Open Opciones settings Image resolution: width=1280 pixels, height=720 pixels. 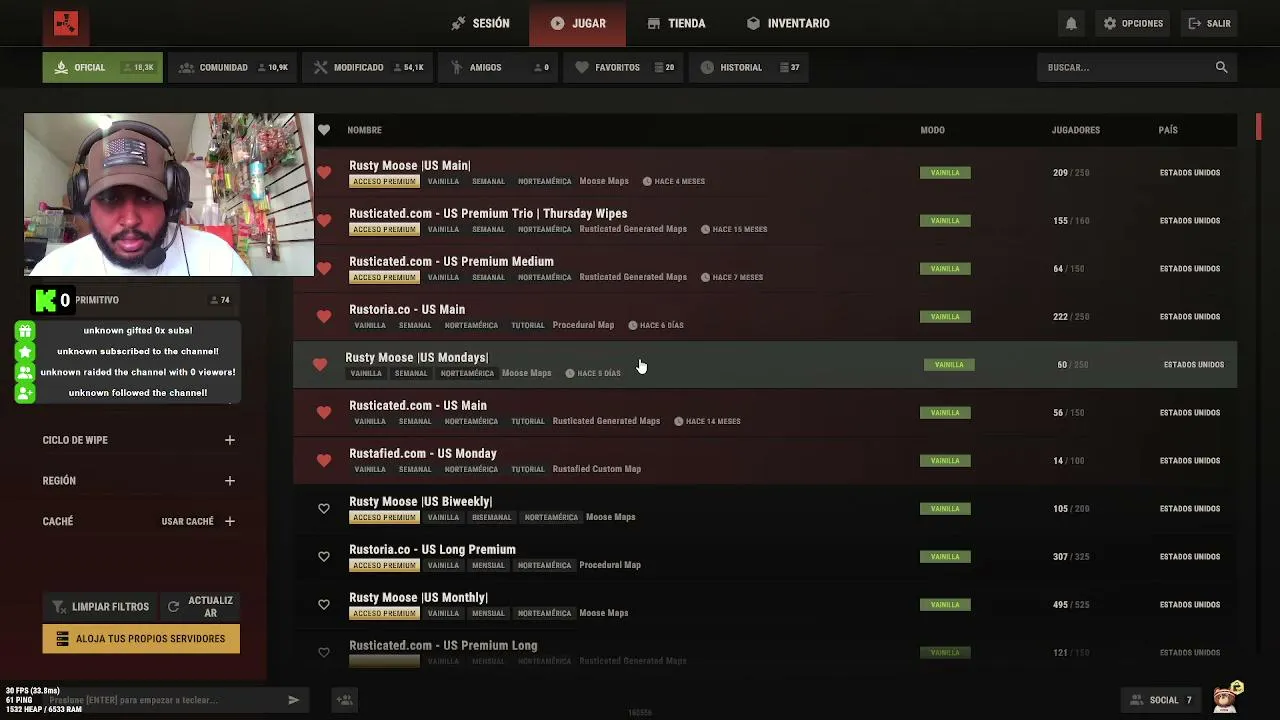1133,23
